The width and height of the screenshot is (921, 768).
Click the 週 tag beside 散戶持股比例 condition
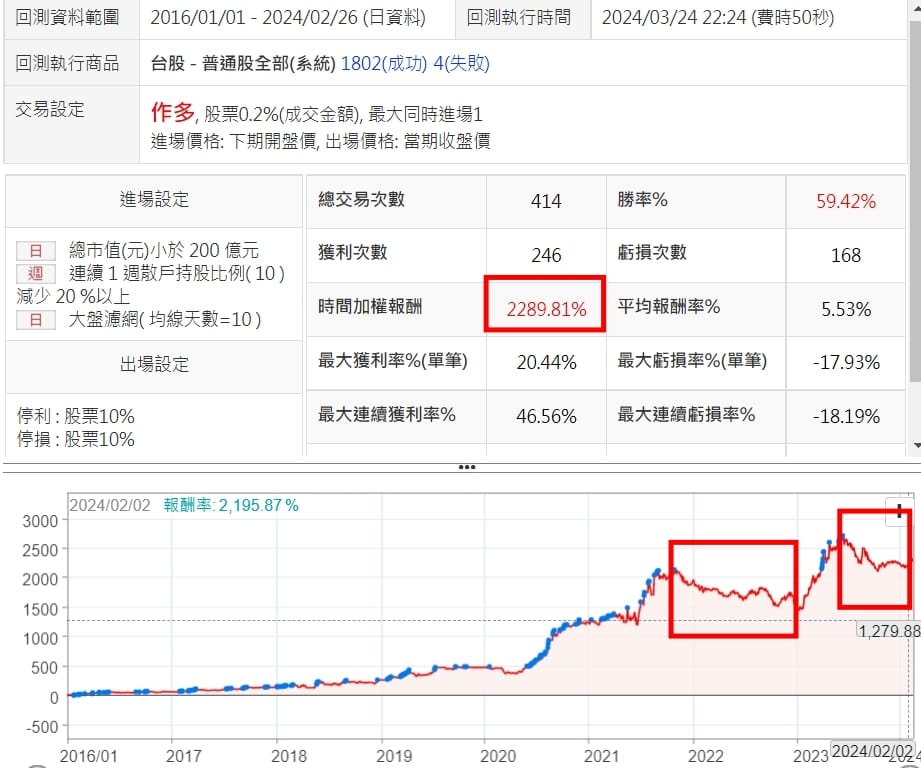coord(36,273)
